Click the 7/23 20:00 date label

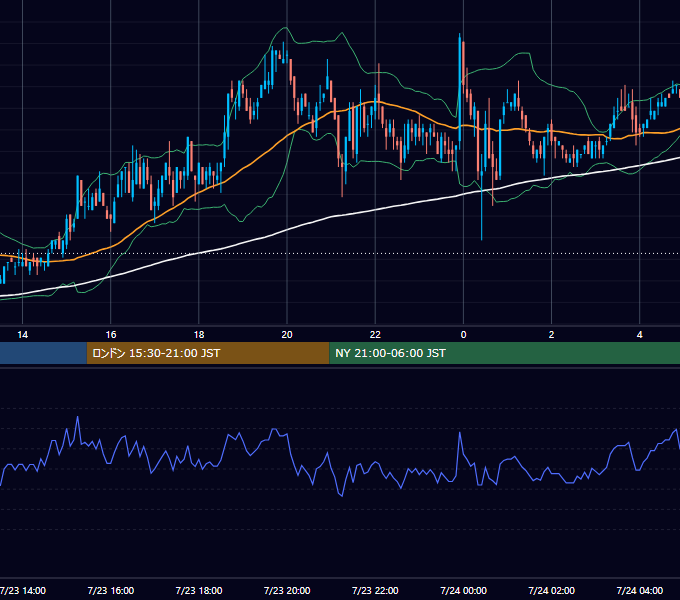(x=287, y=590)
